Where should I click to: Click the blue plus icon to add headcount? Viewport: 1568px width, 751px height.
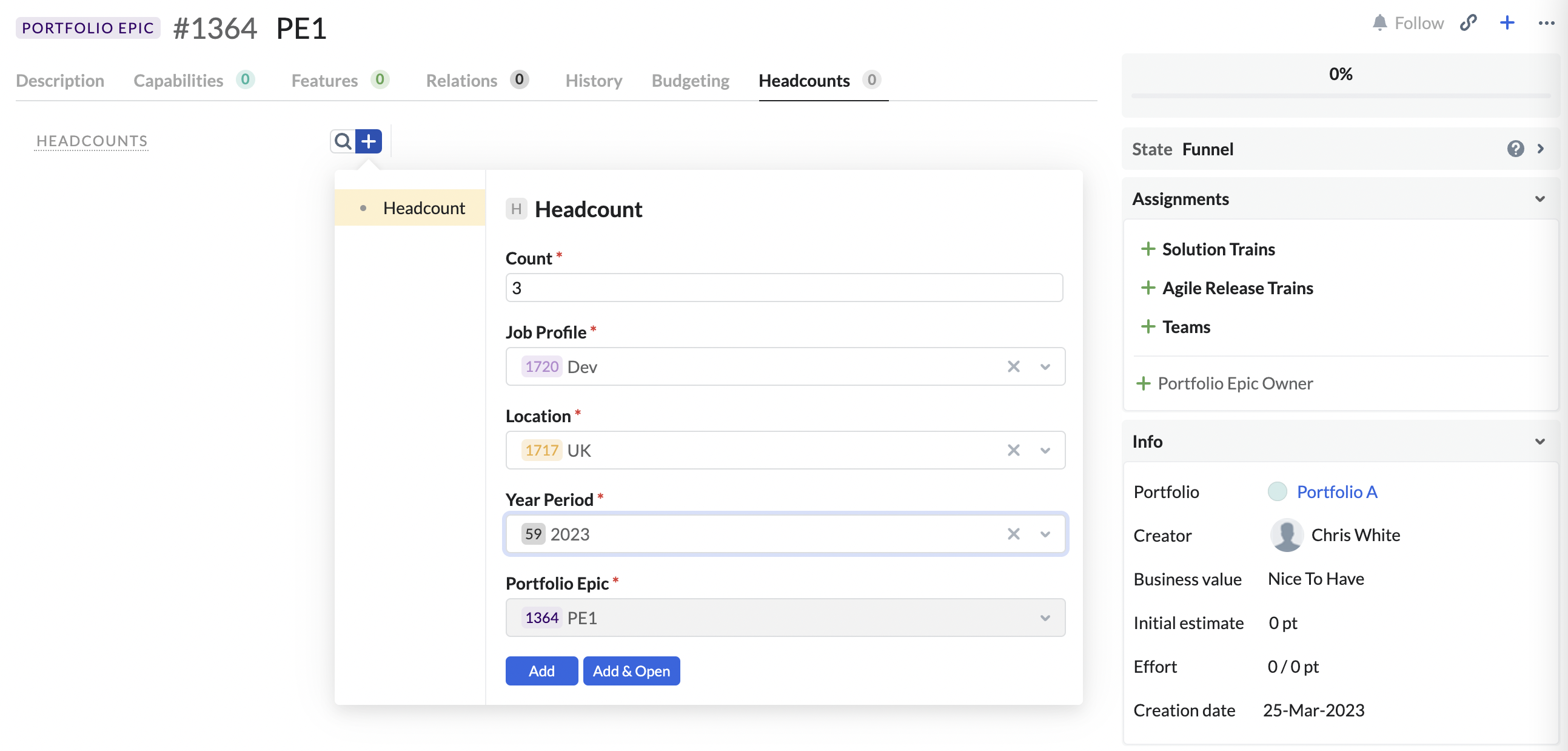[369, 141]
